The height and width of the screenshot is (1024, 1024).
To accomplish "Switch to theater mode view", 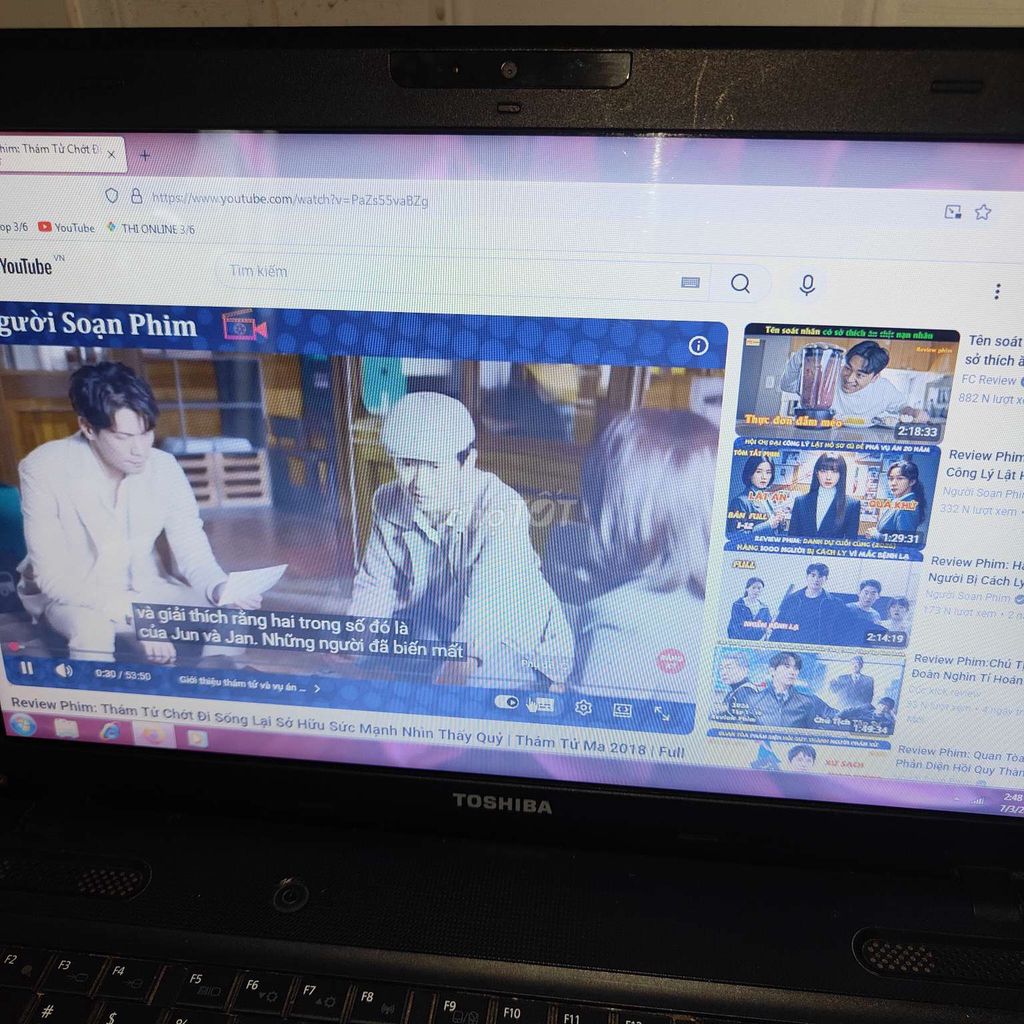I will click(x=622, y=710).
